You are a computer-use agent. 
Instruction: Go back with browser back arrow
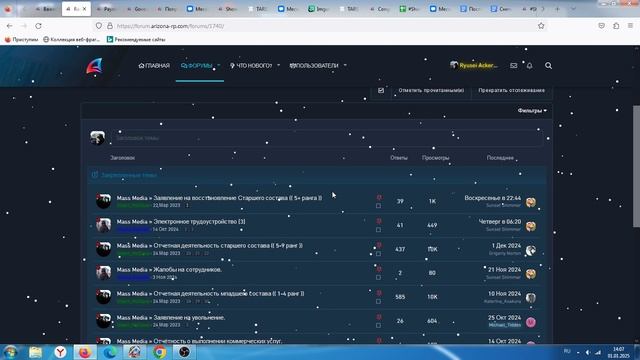click(9, 26)
